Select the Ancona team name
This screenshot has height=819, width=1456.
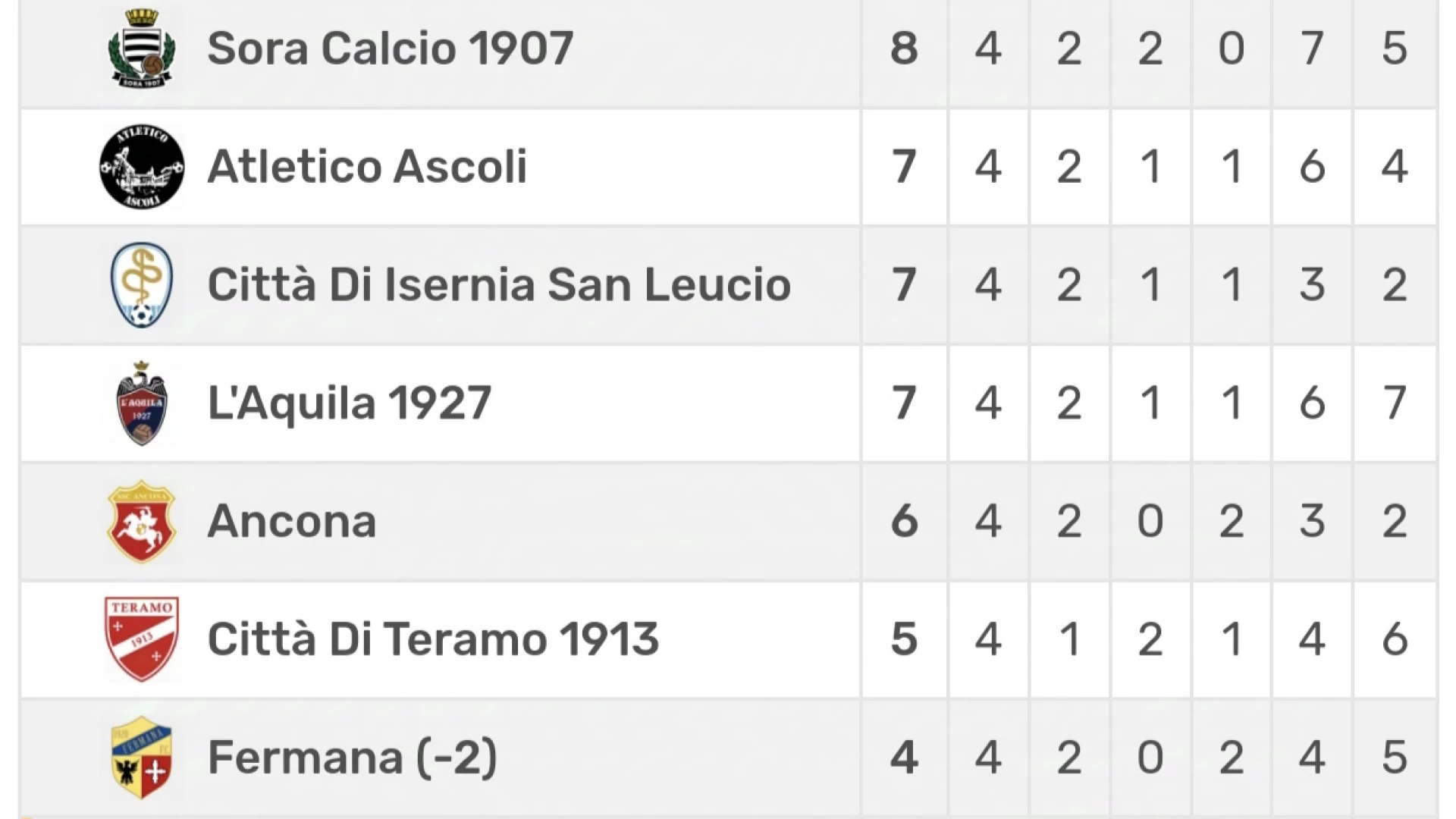[x=292, y=522]
